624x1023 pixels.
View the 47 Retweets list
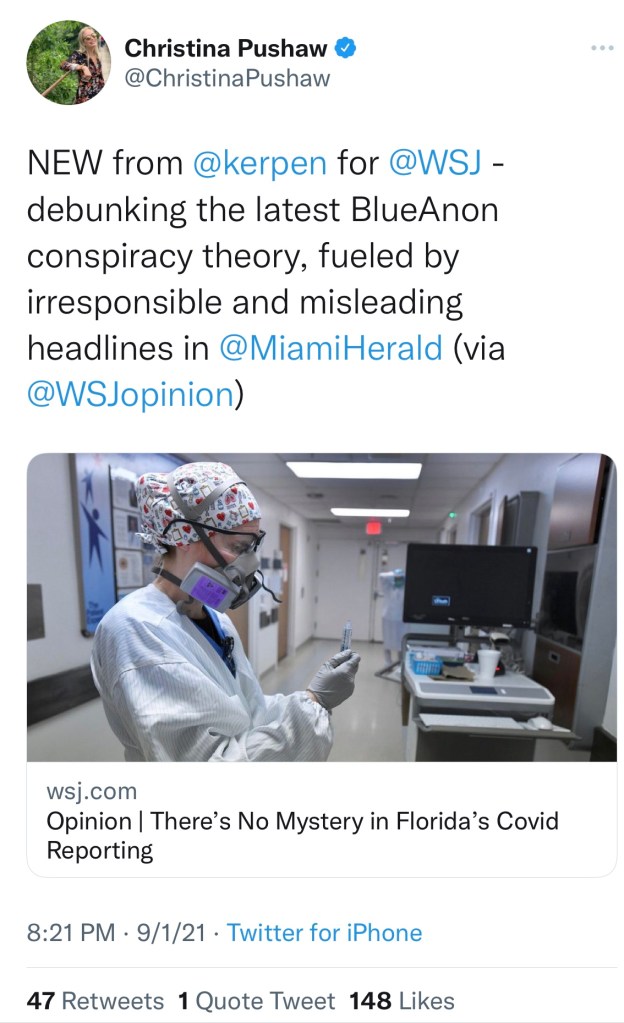(x=95, y=1000)
